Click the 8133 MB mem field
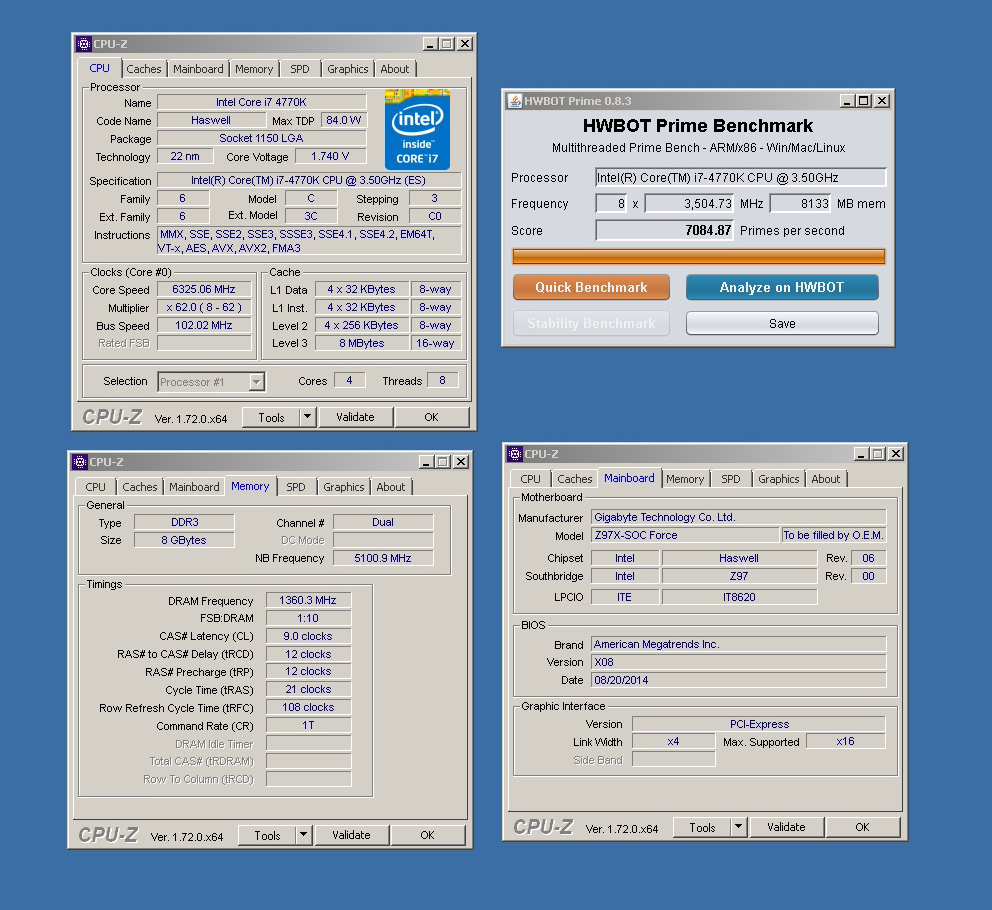 (x=800, y=204)
